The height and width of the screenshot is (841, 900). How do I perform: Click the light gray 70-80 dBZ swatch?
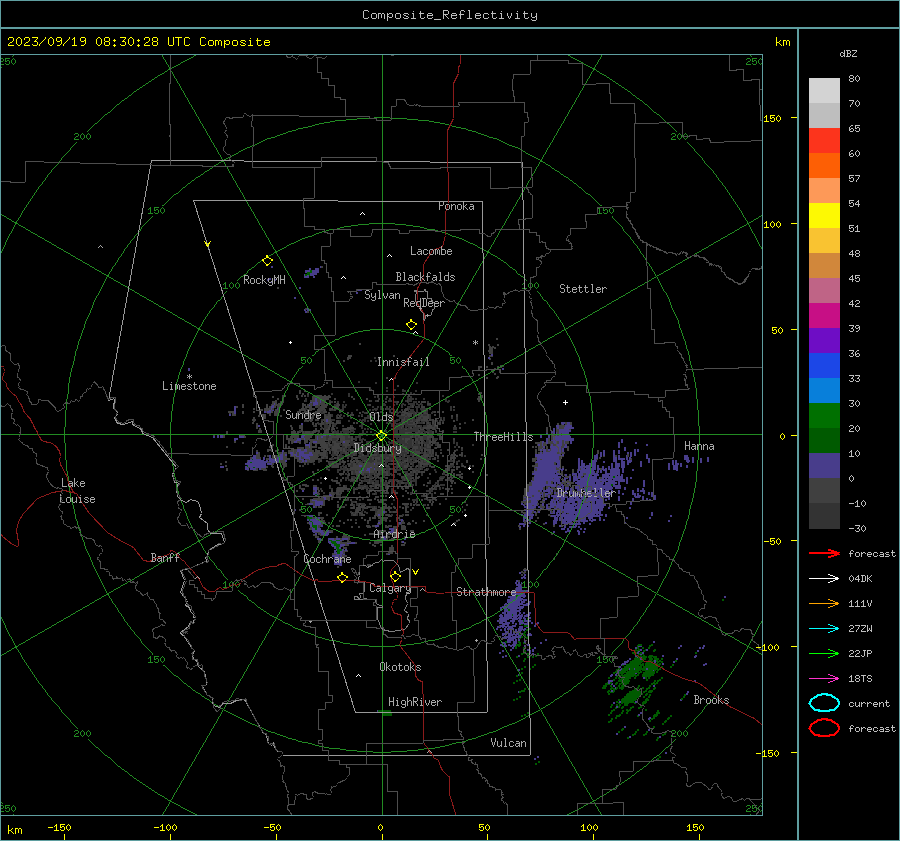point(824,91)
